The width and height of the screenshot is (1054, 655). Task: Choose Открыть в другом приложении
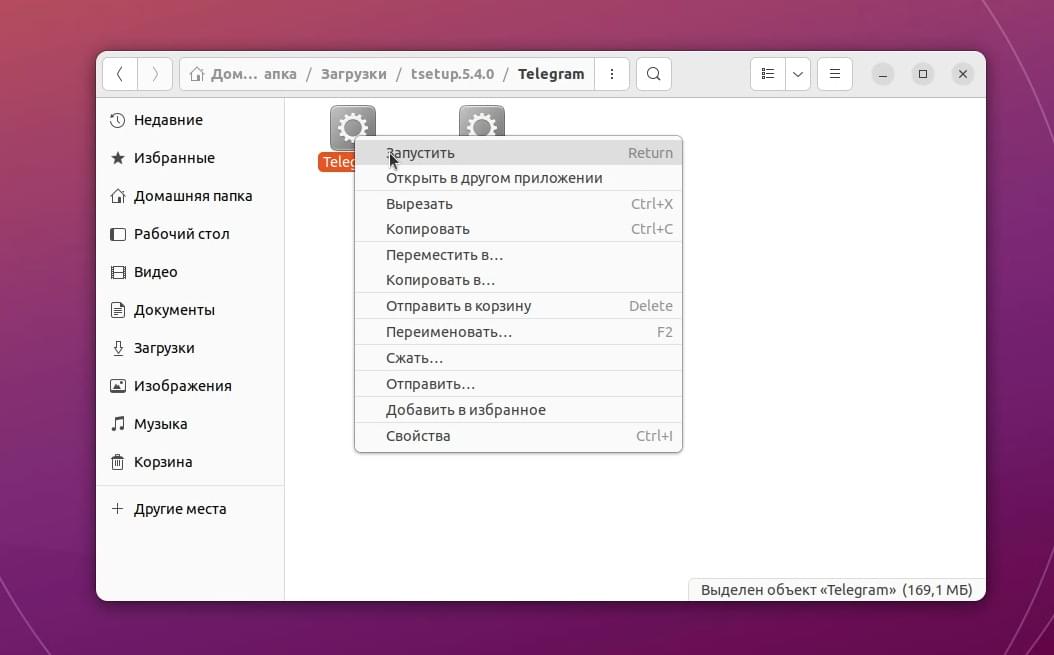(518, 178)
